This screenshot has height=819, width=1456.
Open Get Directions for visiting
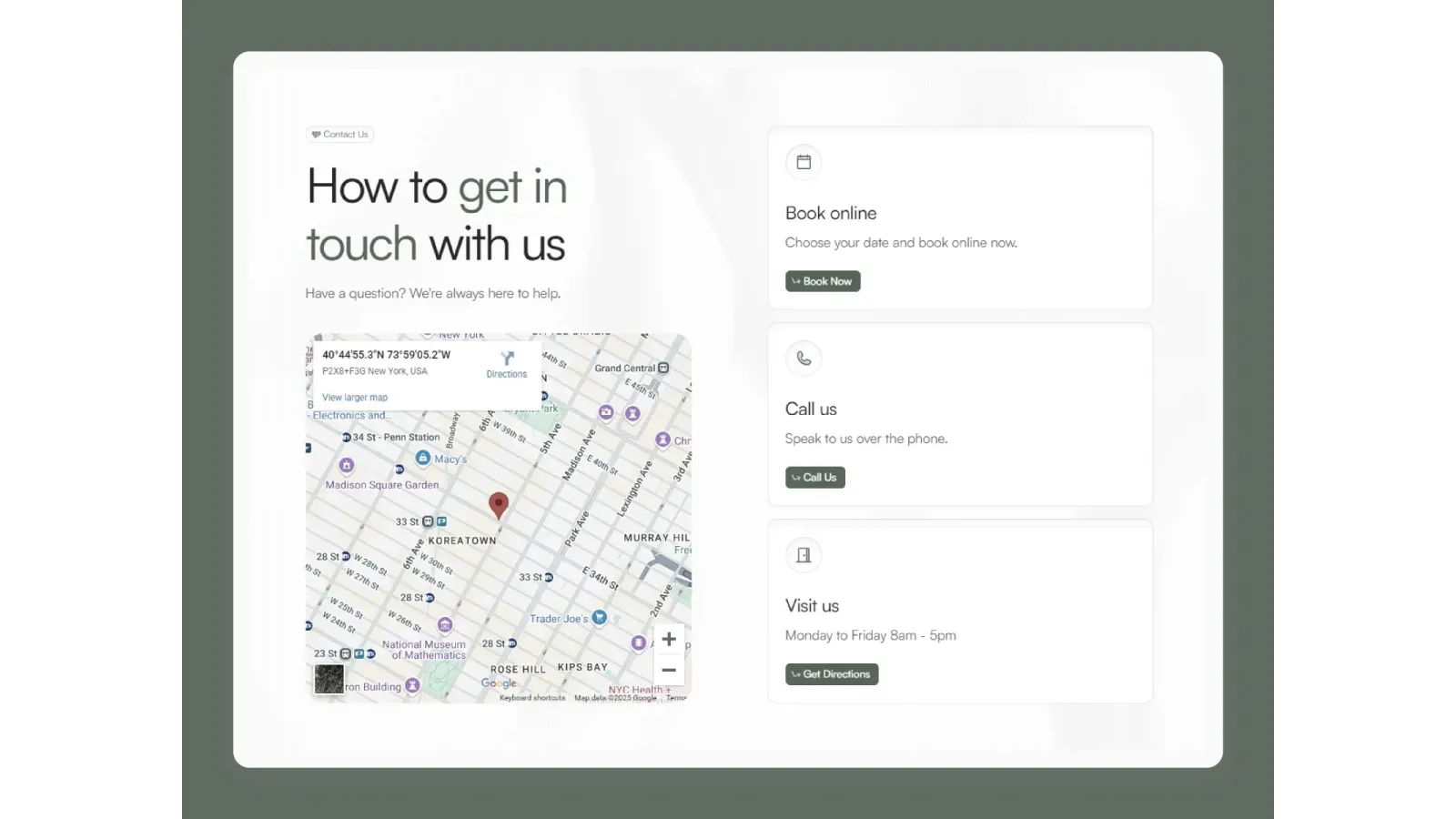coord(832,674)
